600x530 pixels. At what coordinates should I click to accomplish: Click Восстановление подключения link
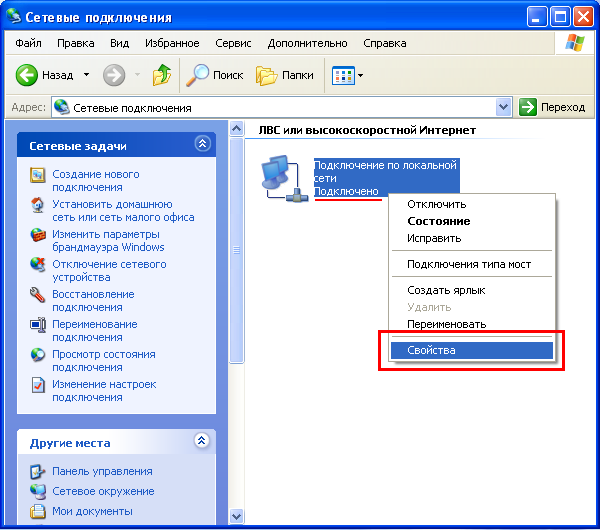93,301
